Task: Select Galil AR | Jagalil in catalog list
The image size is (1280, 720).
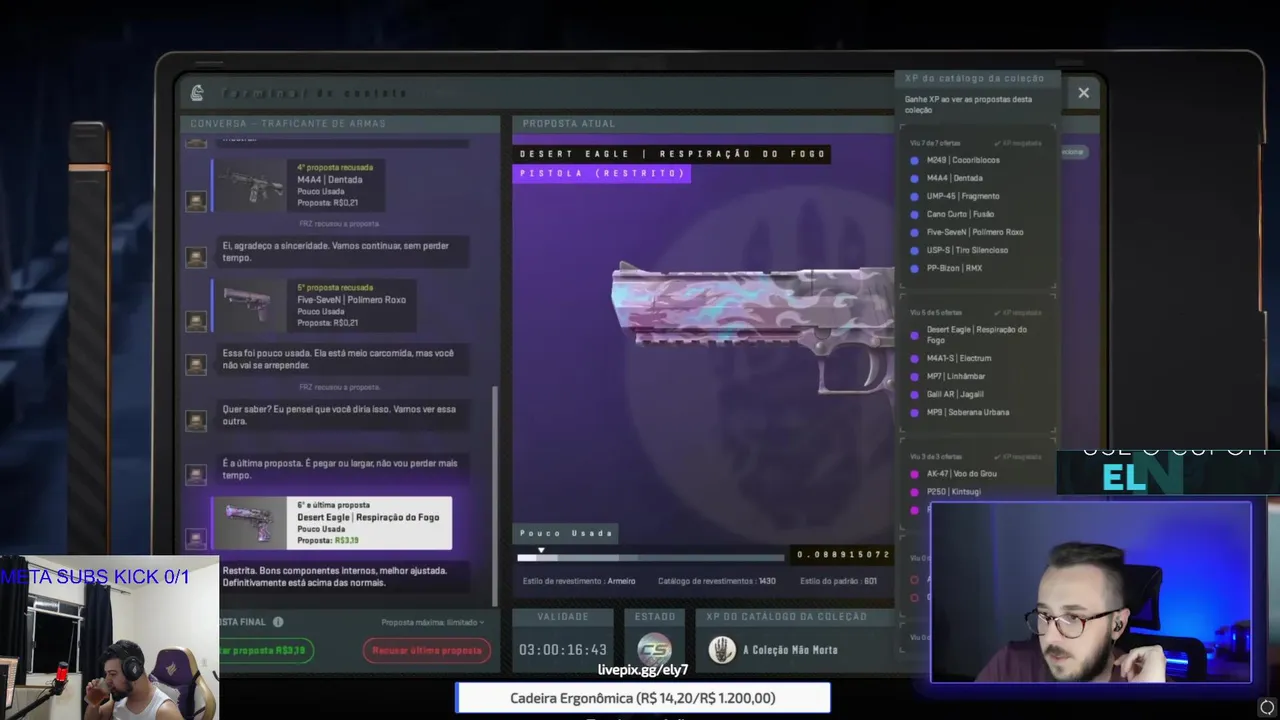Action: click(947, 394)
